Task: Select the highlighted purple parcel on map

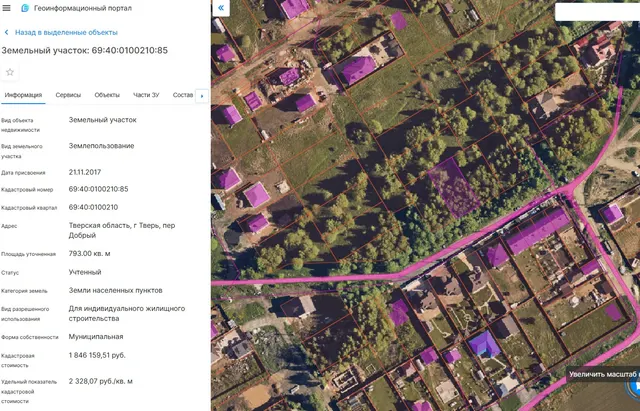Action: (453, 188)
